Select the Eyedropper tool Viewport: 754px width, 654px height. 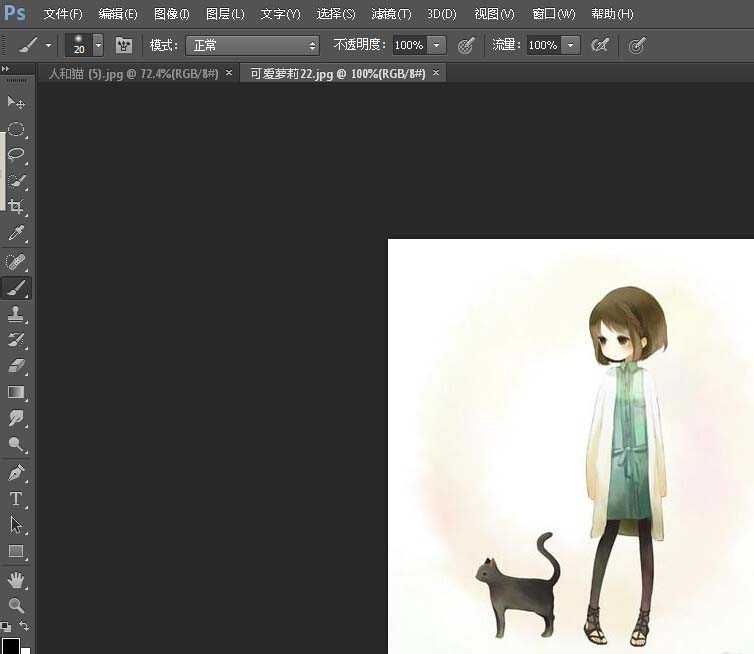[16, 234]
